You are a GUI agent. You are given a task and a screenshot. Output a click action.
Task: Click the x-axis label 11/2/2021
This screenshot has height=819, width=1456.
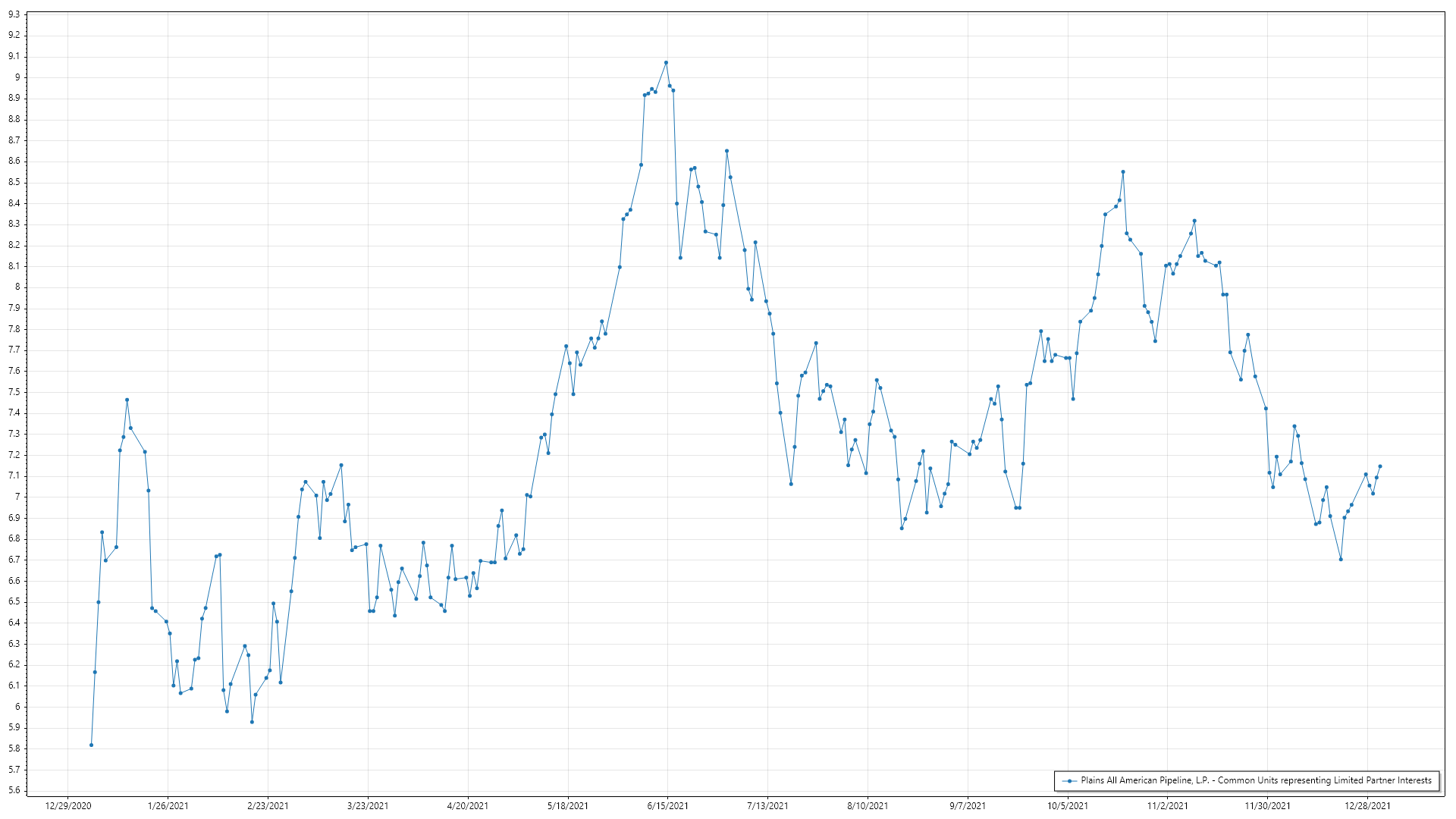(x=1167, y=805)
